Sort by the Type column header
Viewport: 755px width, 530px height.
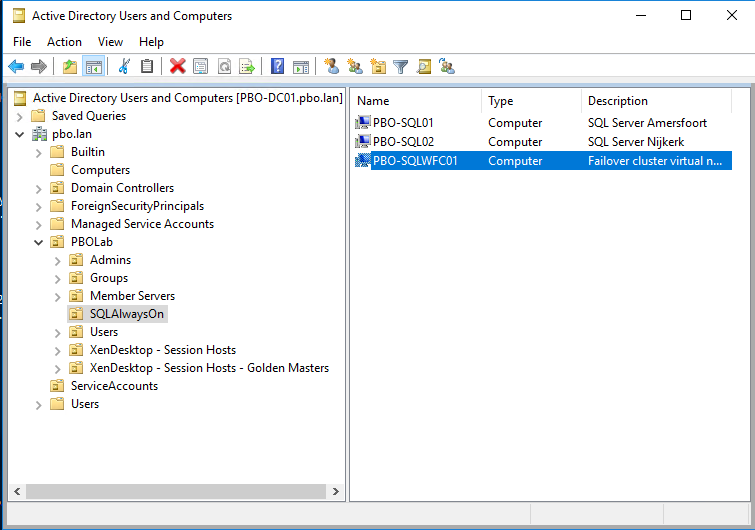(x=532, y=101)
